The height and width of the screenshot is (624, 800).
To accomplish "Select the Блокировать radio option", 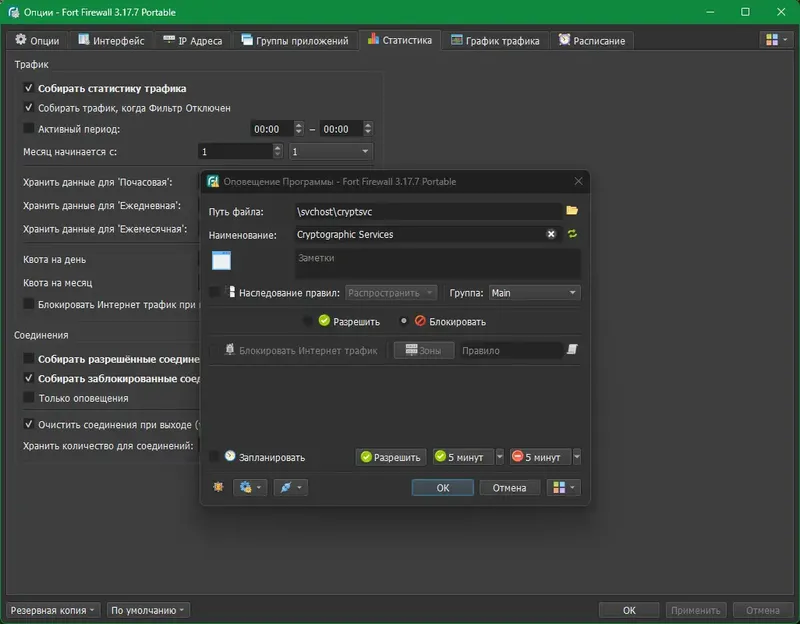I will 404,321.
